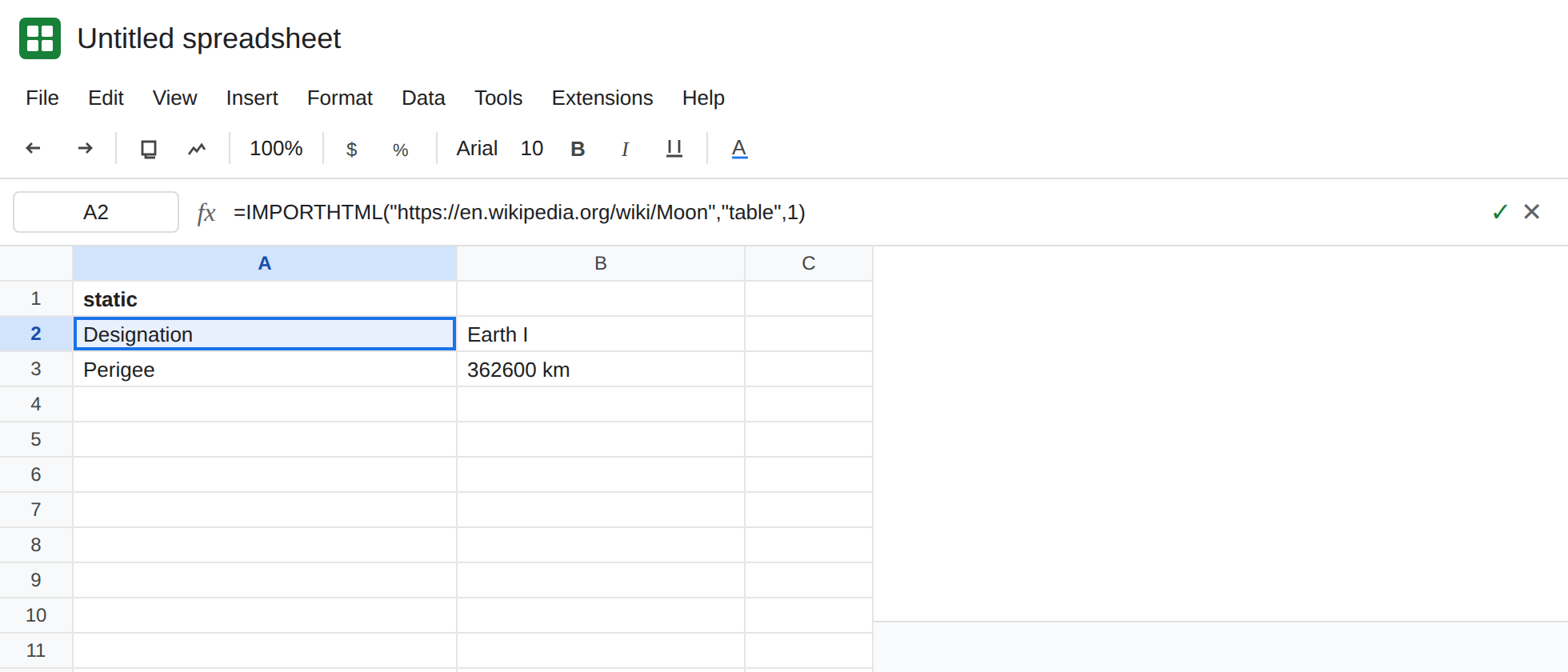This screenshot has width=1568, height=672.
Task: Click the green Sheets app logo
Action: click(x=40, y=38)
